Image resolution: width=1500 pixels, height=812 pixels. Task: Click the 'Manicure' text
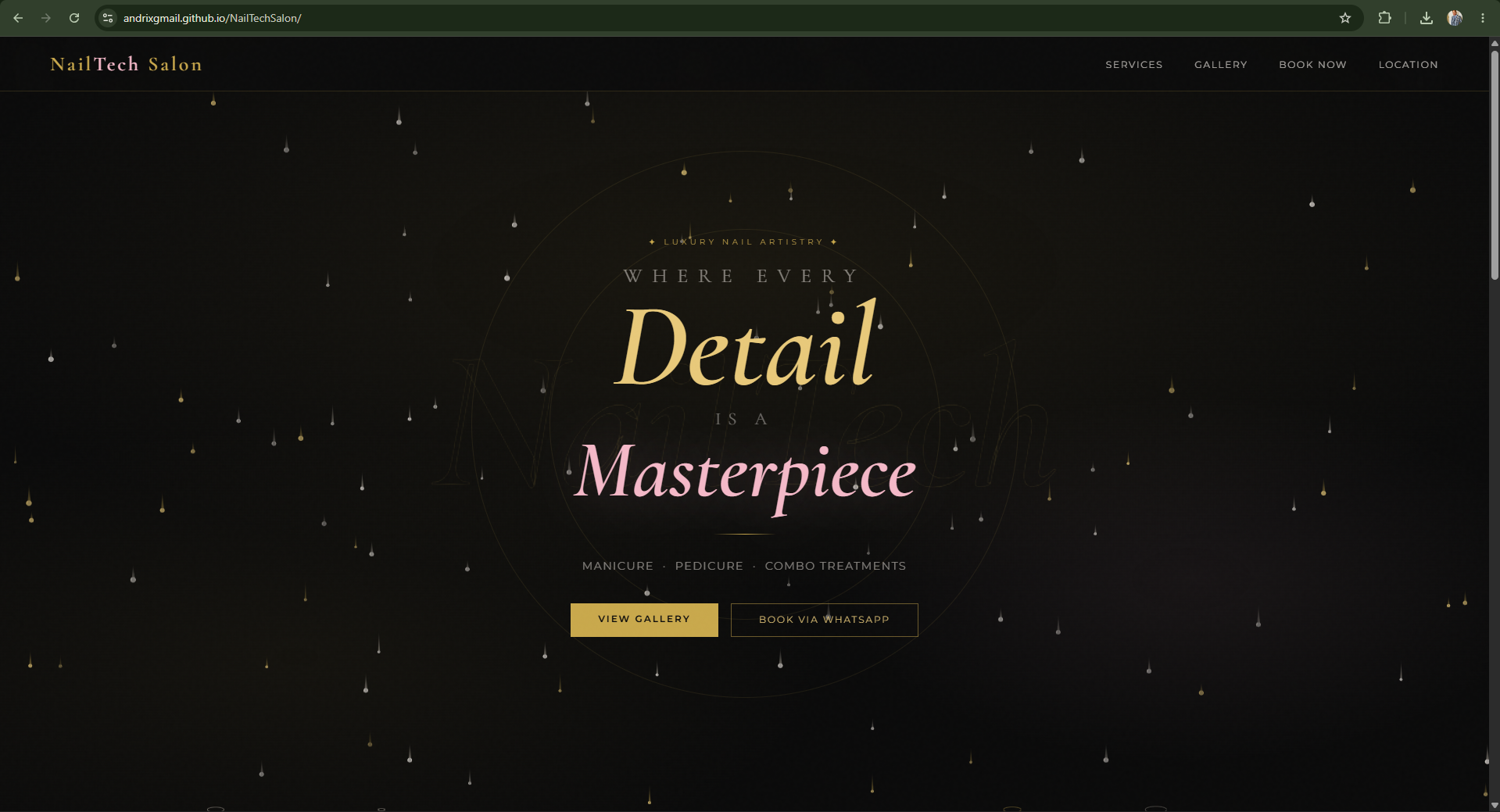(x=618, y=566)
